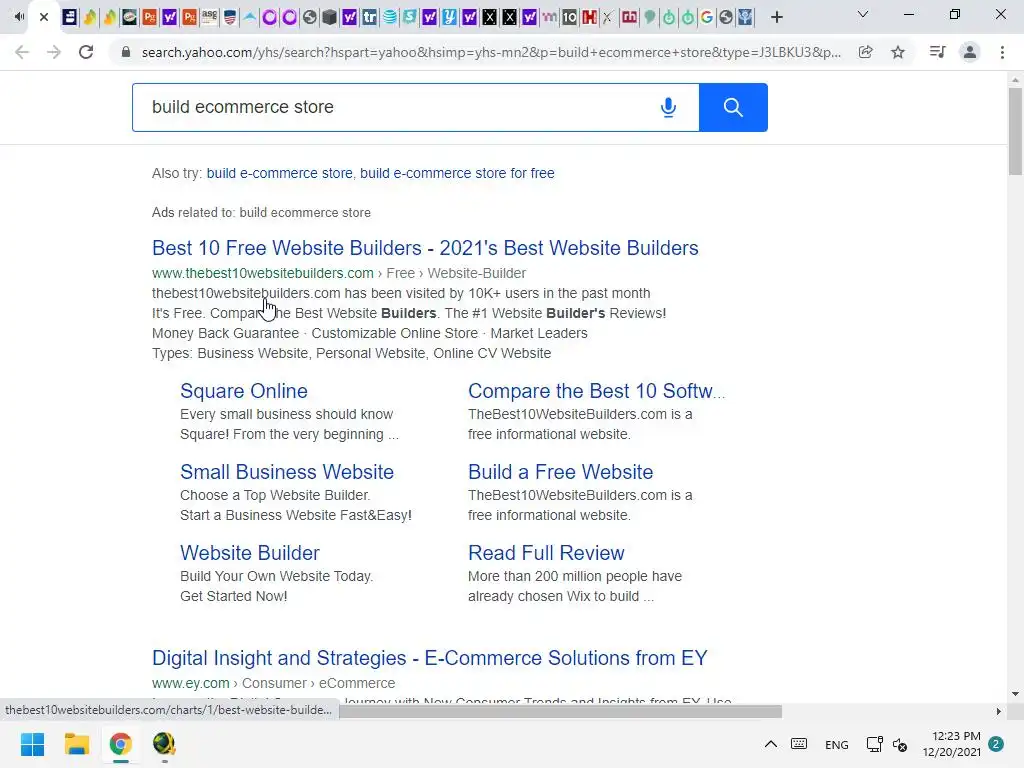Click the scroll-down arrow of vertical scrollbar
The height and width of the screenshot is (768, 1024).
(1015, 694)
